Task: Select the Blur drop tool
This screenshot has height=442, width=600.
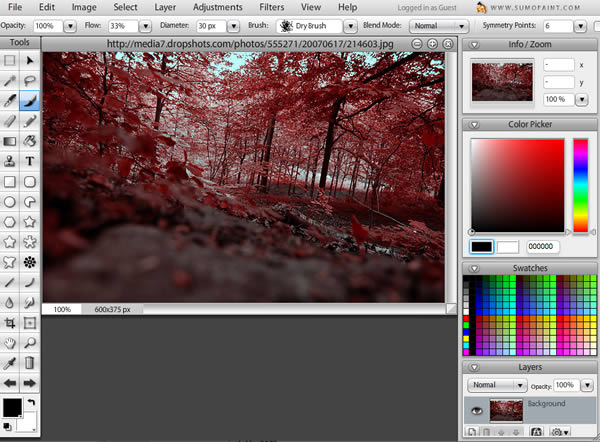Action: click(10, 303)
